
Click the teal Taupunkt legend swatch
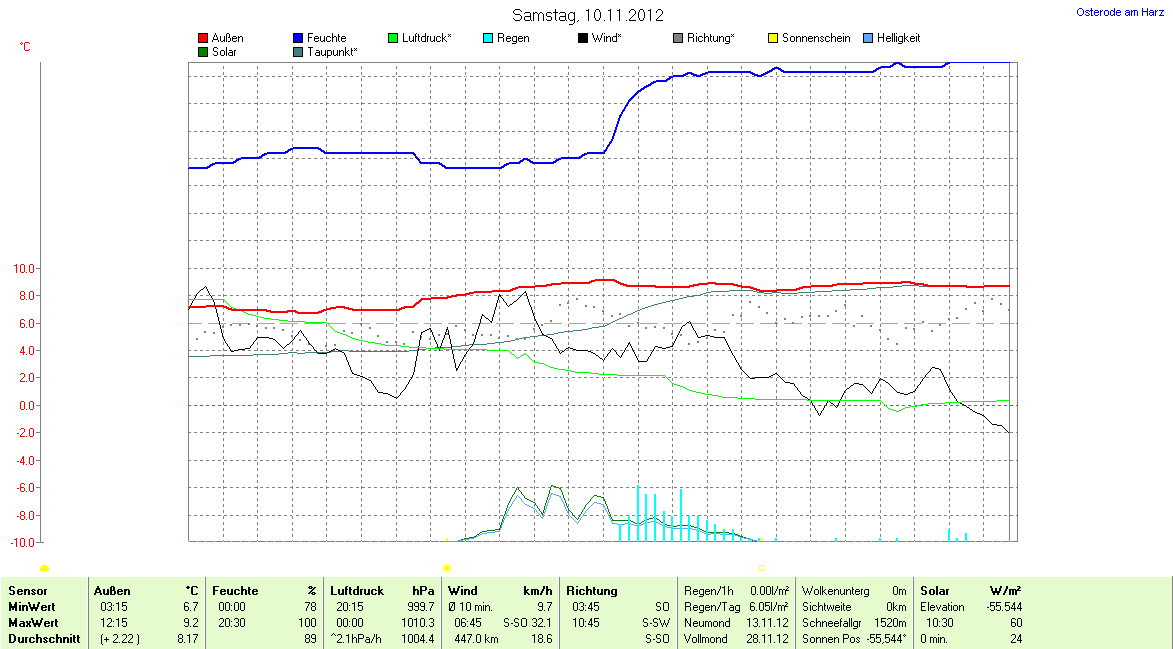coord(298,52)
